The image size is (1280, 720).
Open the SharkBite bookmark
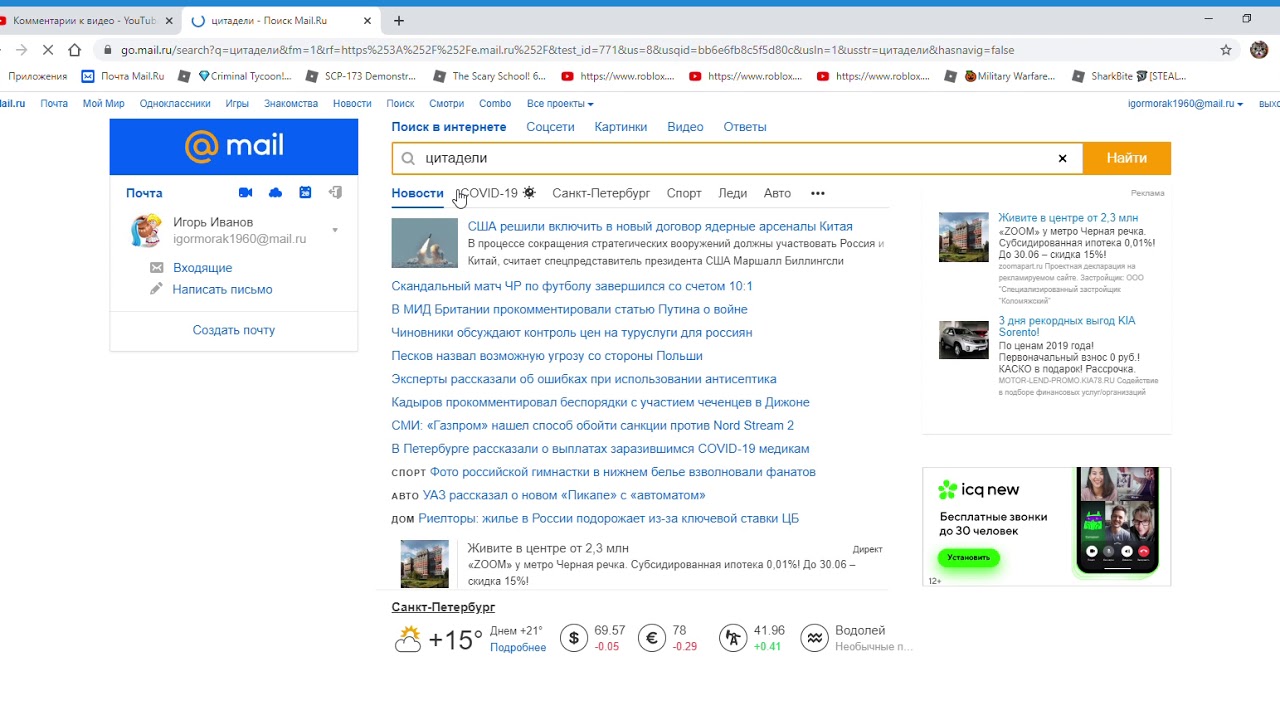click(1129, 76)
